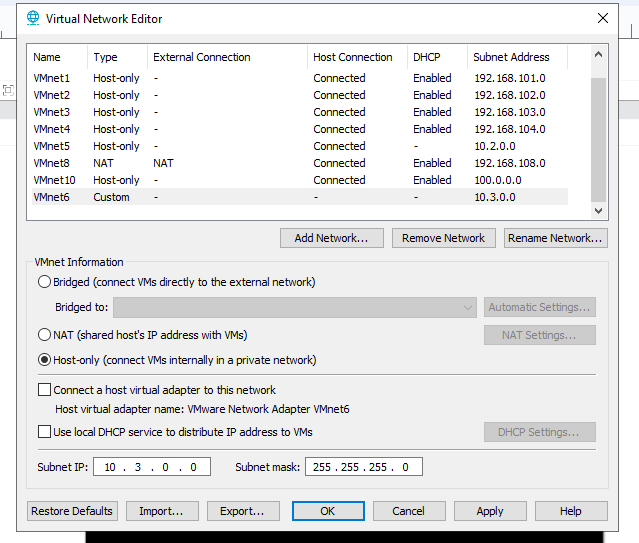The image size is (639, 543).
Task: Confirm with the OK button
Action: pyautogui.click(x=328, y=511)
